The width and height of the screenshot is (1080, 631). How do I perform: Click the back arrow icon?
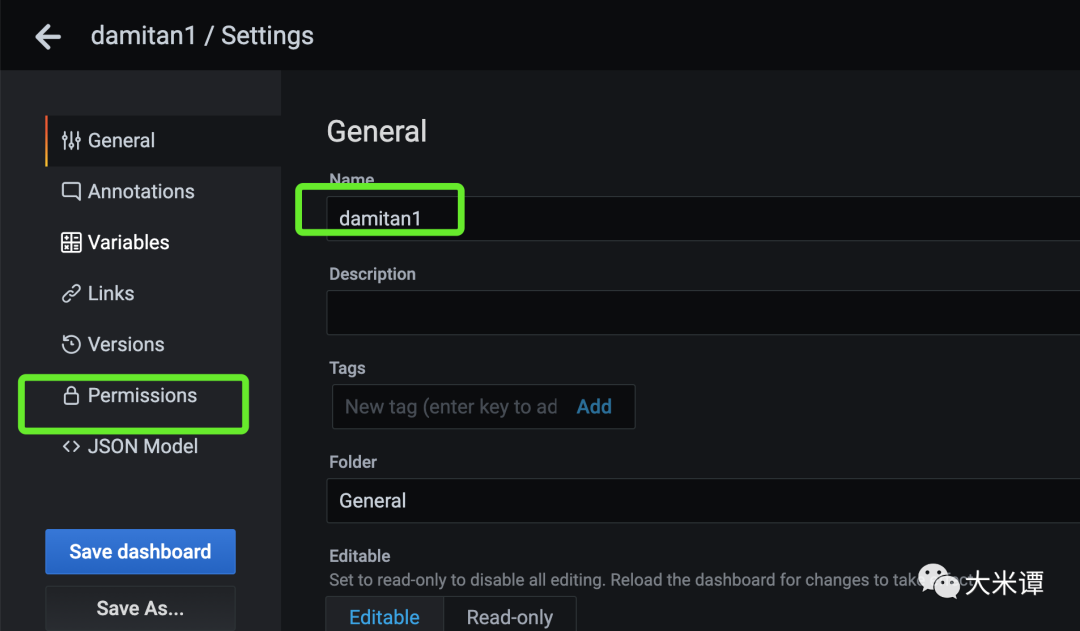coord(47,37)
